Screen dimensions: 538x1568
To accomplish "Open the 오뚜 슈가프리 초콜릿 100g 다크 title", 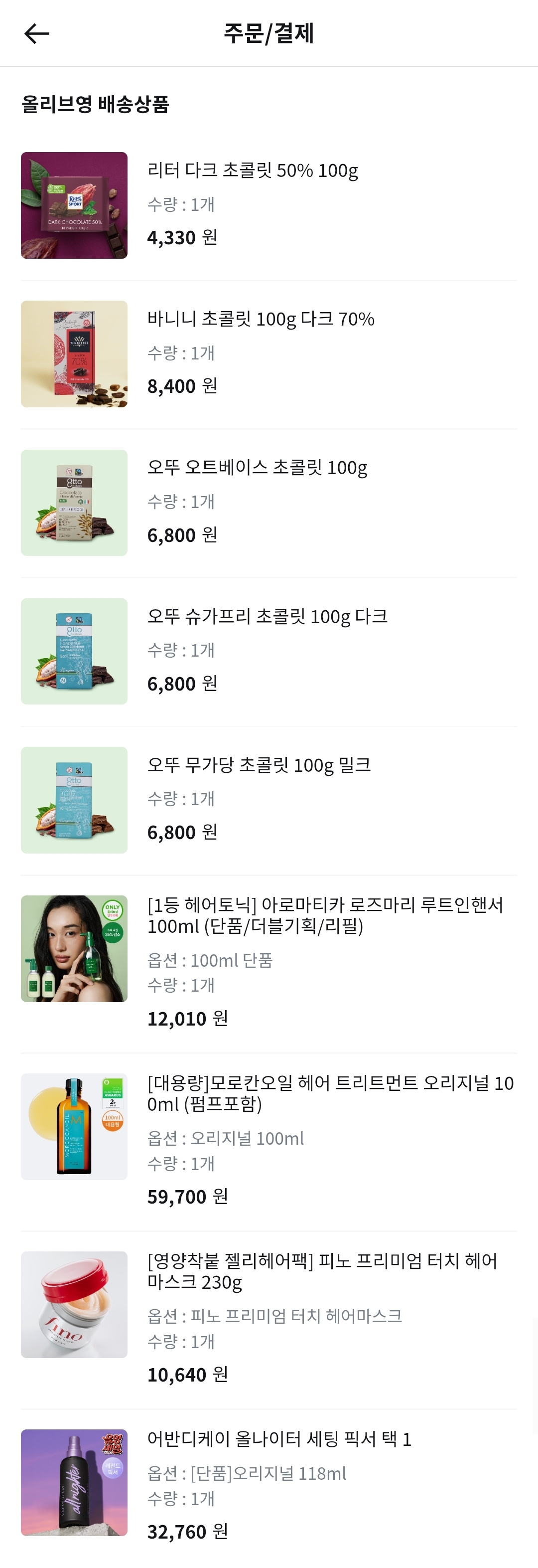I will (x=268, y=616).
